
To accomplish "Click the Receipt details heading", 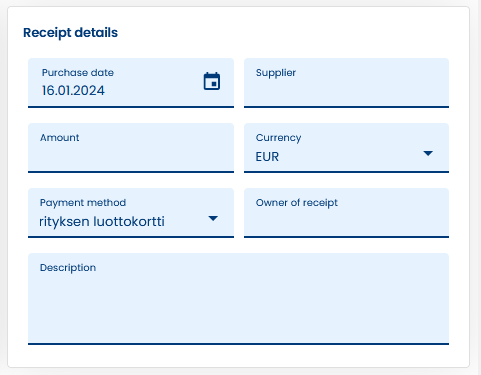I will tap(70, 33).
